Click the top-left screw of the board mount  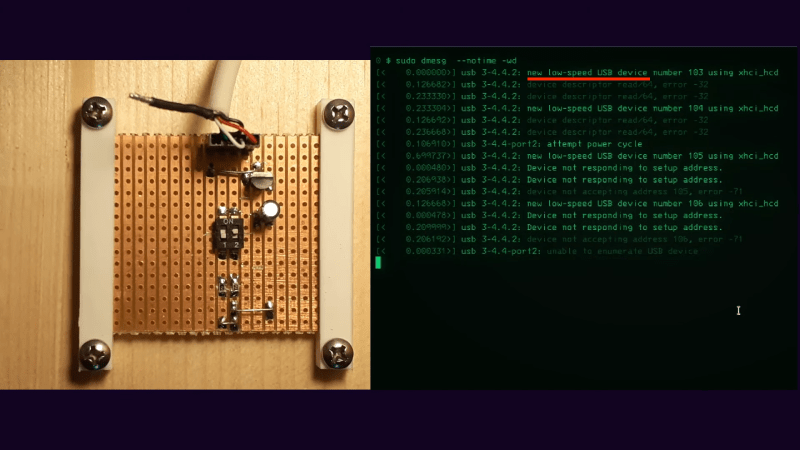[x=97, y=115]
